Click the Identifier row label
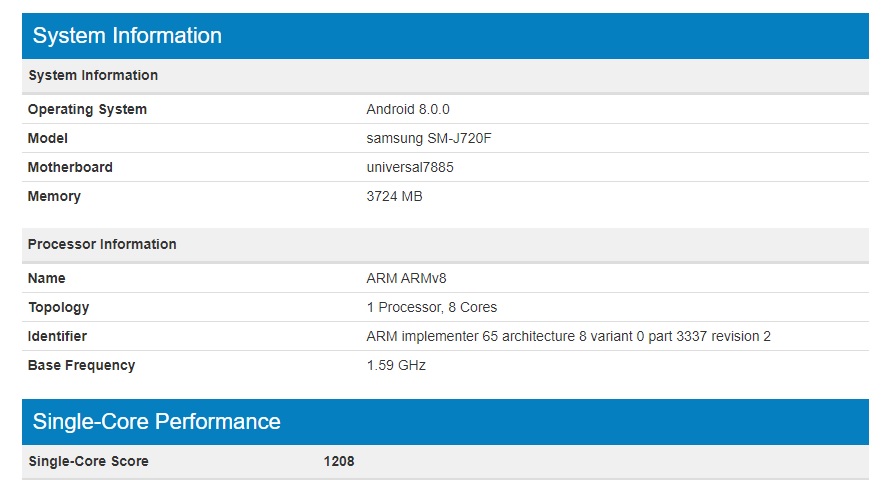The image size is (894, 480). click(x=57, y=336)
